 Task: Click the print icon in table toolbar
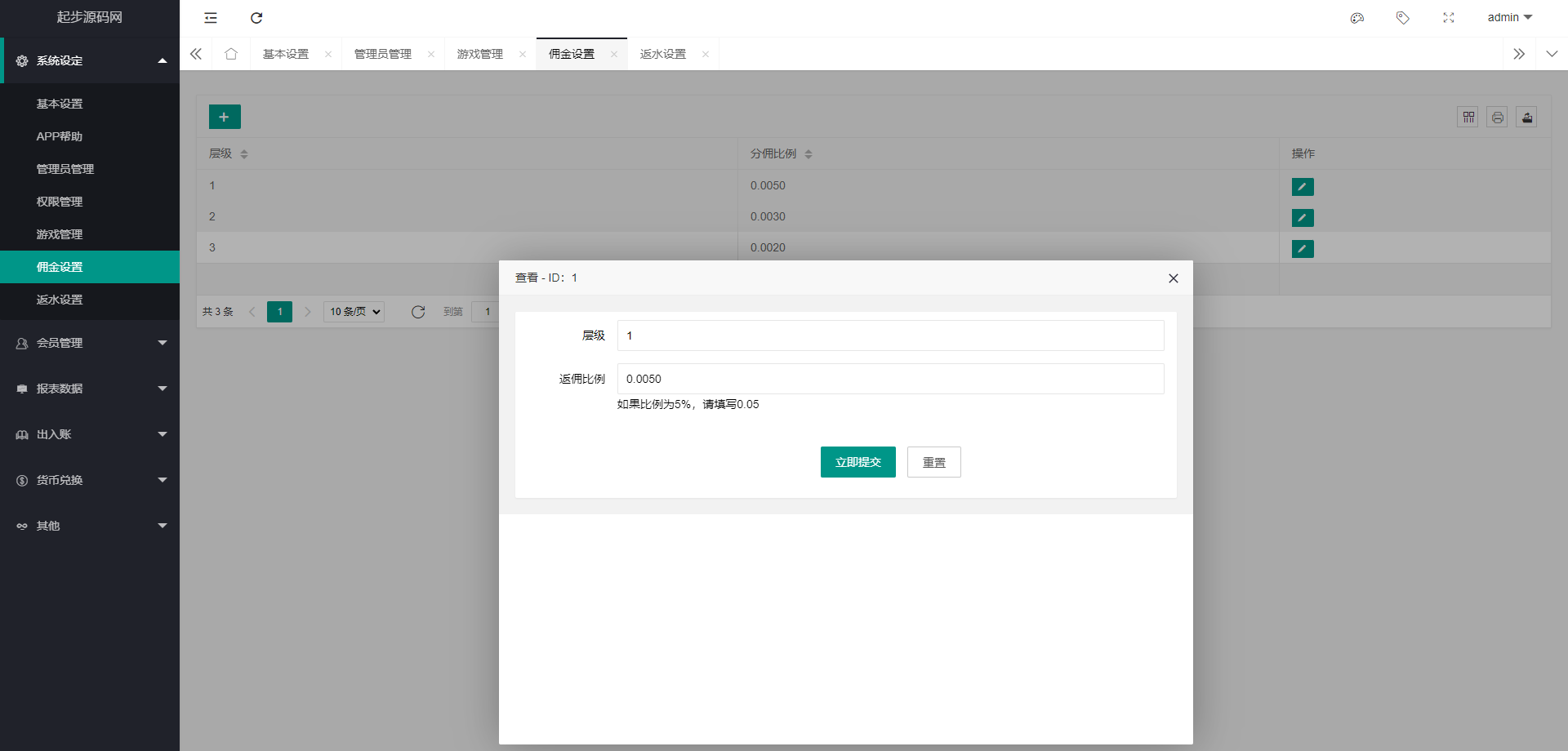click(1497, 118)
